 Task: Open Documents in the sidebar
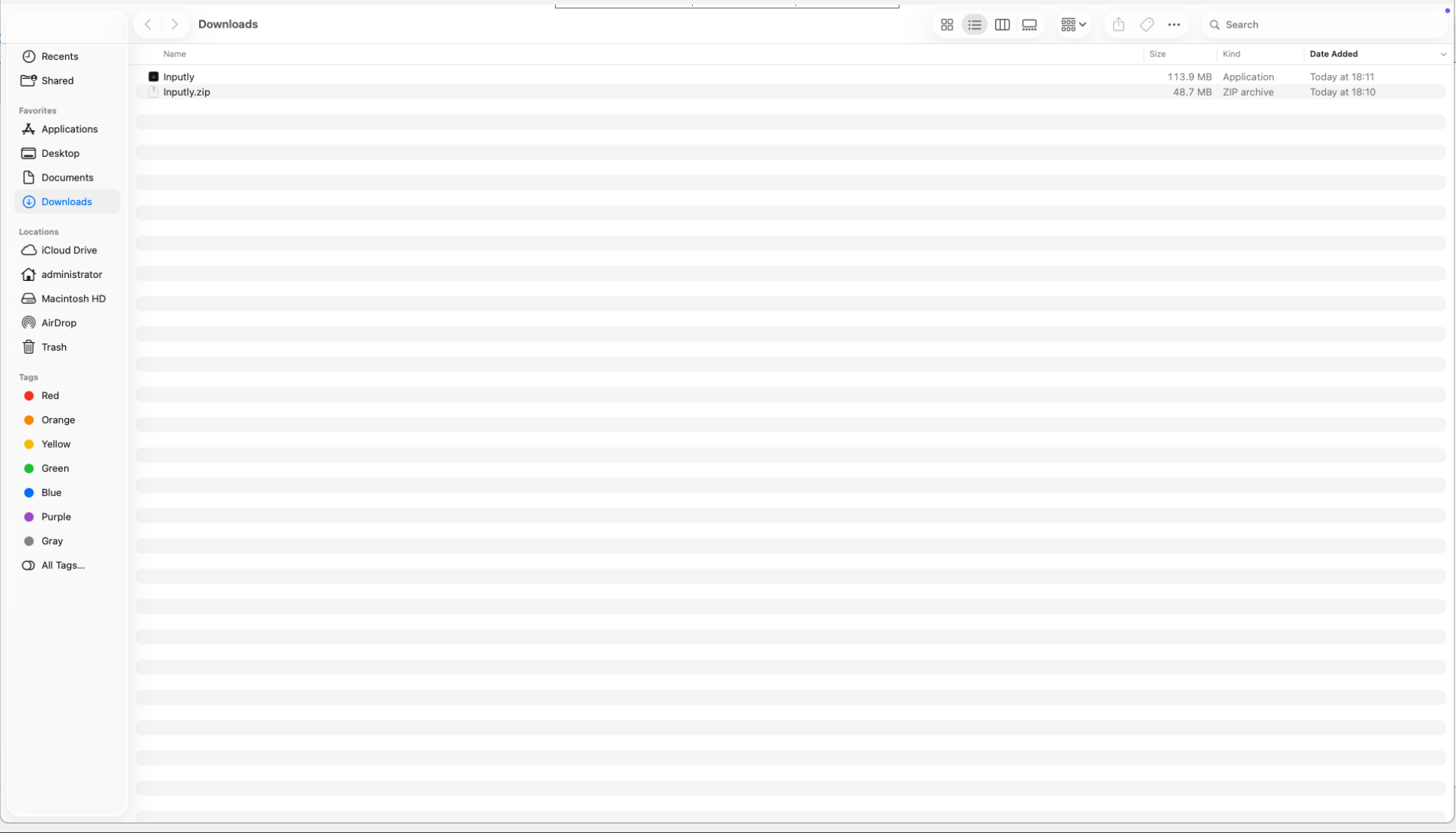point(67,178)
